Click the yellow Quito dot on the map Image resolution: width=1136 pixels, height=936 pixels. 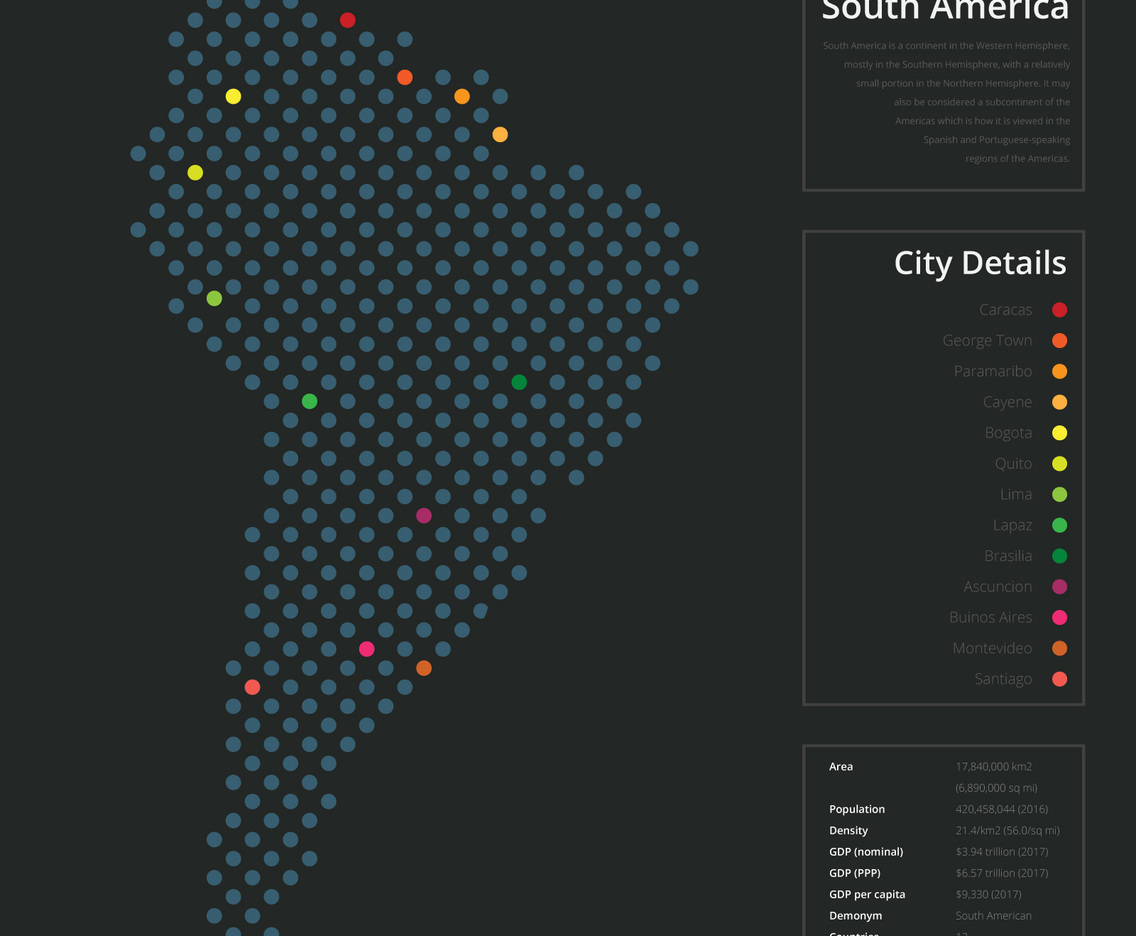click(x=195, y=172)
